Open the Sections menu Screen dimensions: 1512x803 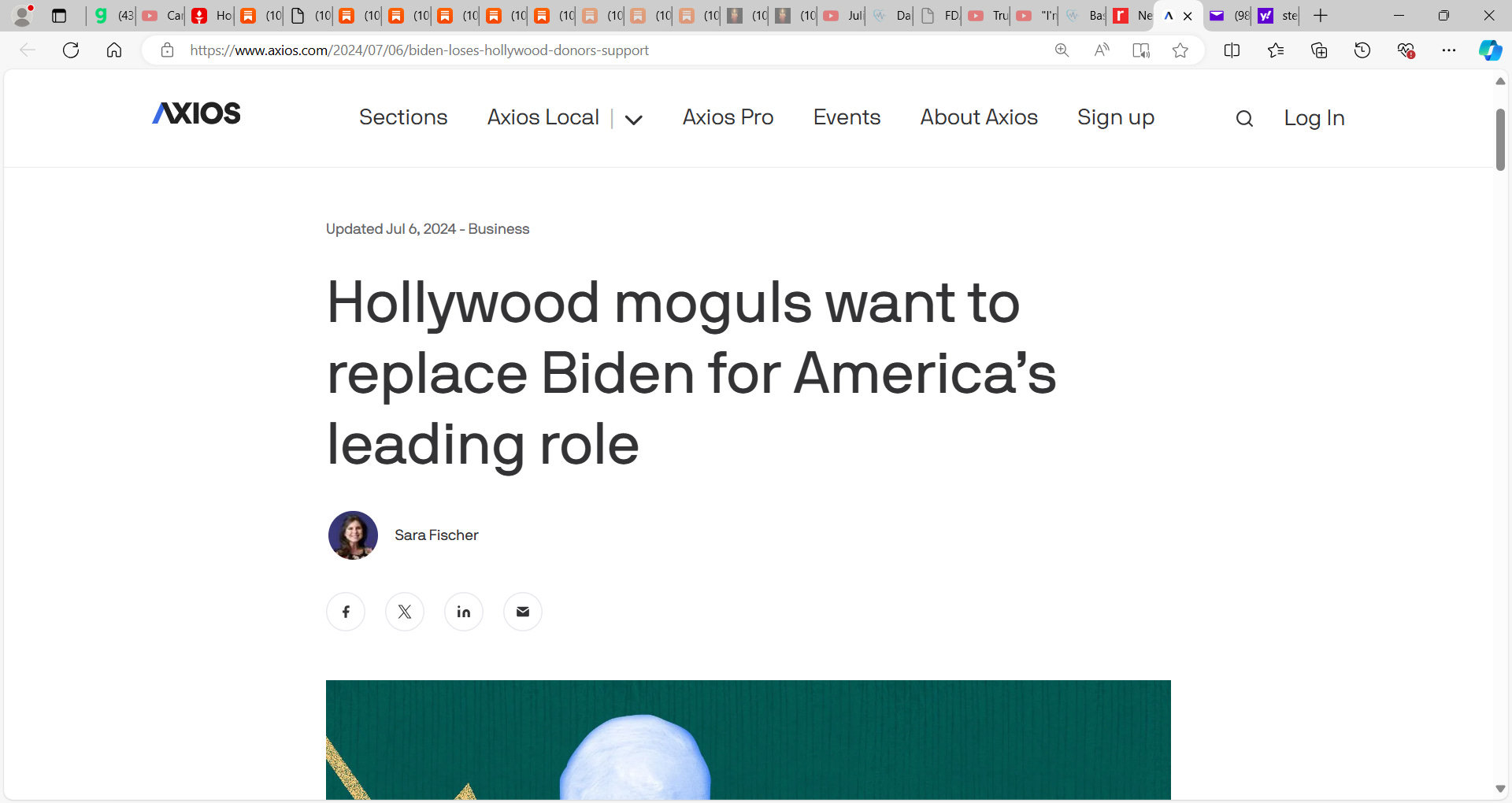[403, 117]
